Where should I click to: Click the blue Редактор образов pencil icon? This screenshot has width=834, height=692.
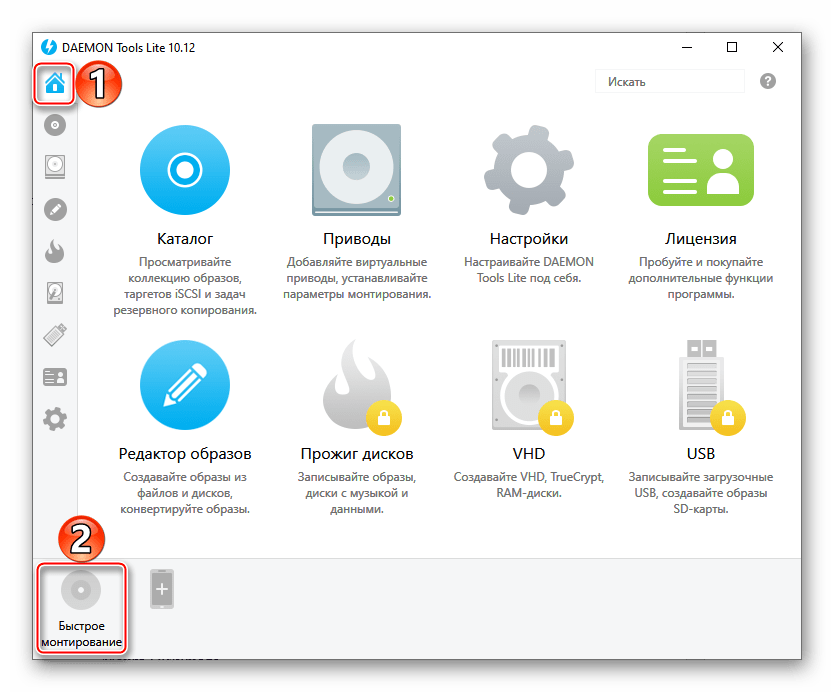click(x=185, y=385)
